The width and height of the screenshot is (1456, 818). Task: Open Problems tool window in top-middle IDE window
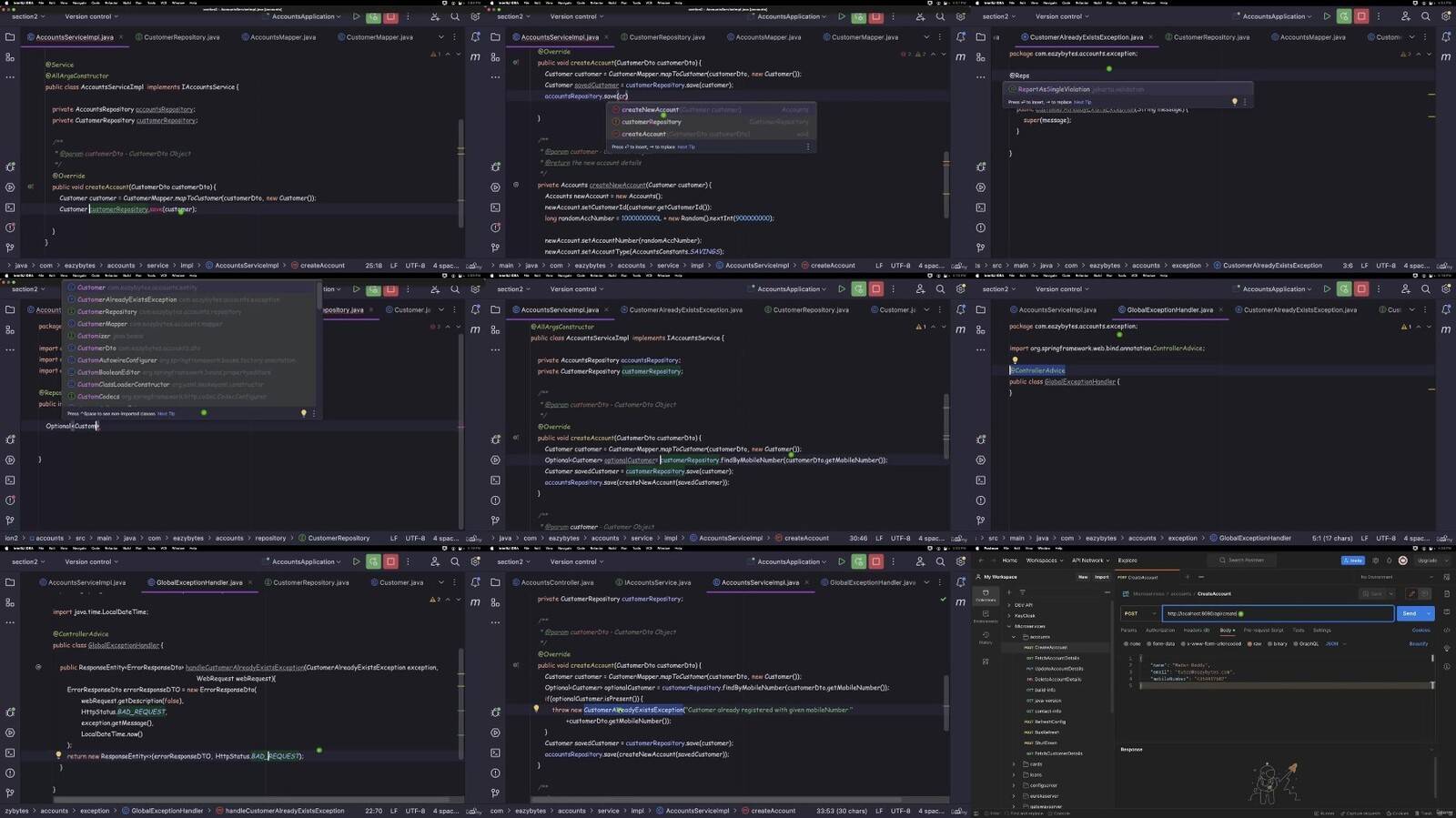point(495,227)
